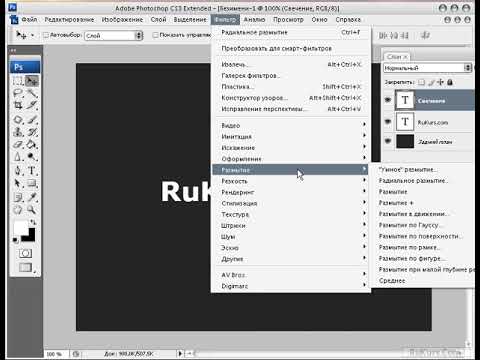Select the Path Selection tool
This screenshot has width=480, height=360.
pyautogui.click(x=18, y=183)
